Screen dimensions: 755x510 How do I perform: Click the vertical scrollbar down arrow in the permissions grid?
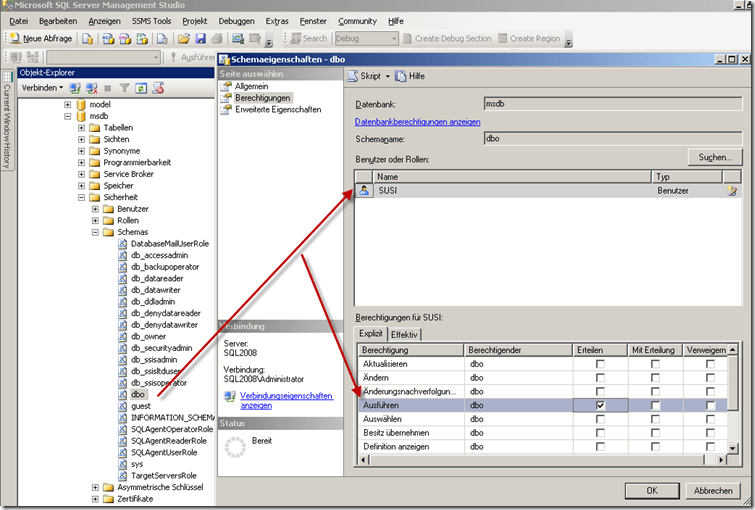coord(732,448)
